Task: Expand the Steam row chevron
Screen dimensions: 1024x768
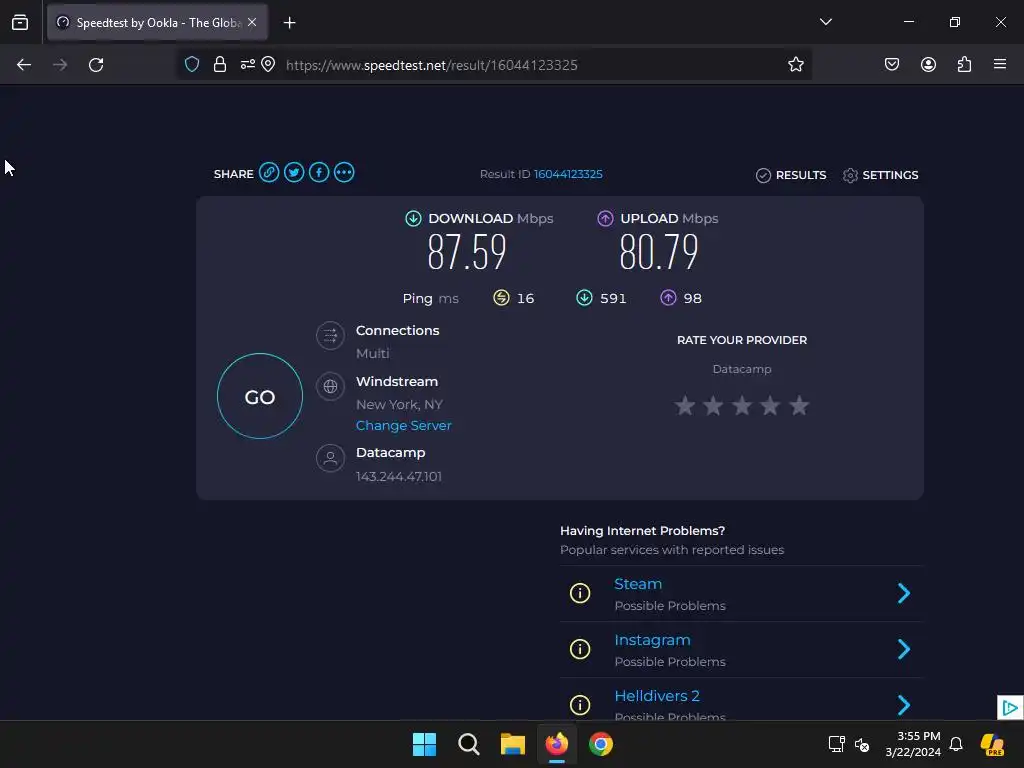Action: (904, 593)
